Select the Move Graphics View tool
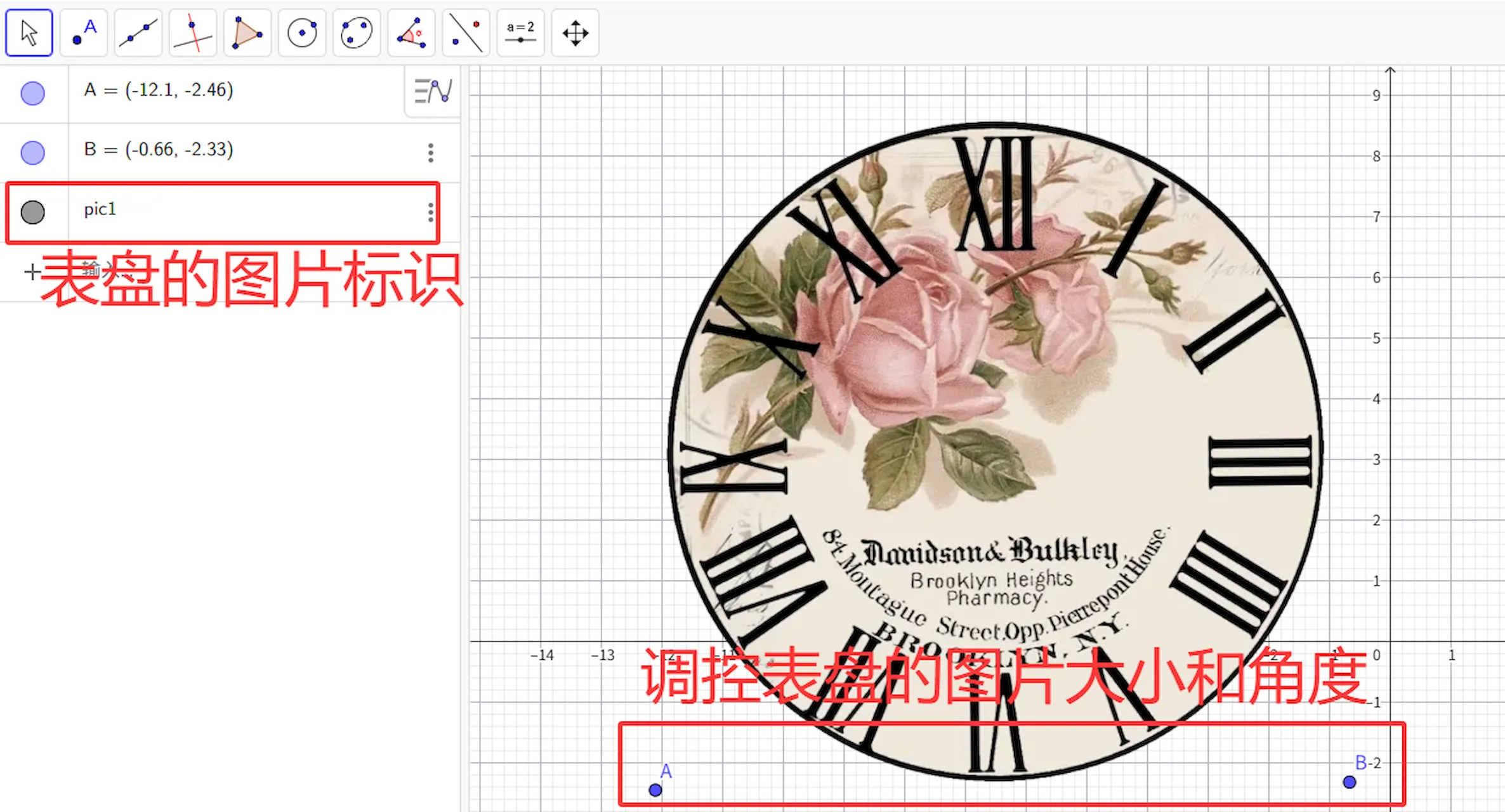This screenshot has width=1505, height=812. click(575, 33)
